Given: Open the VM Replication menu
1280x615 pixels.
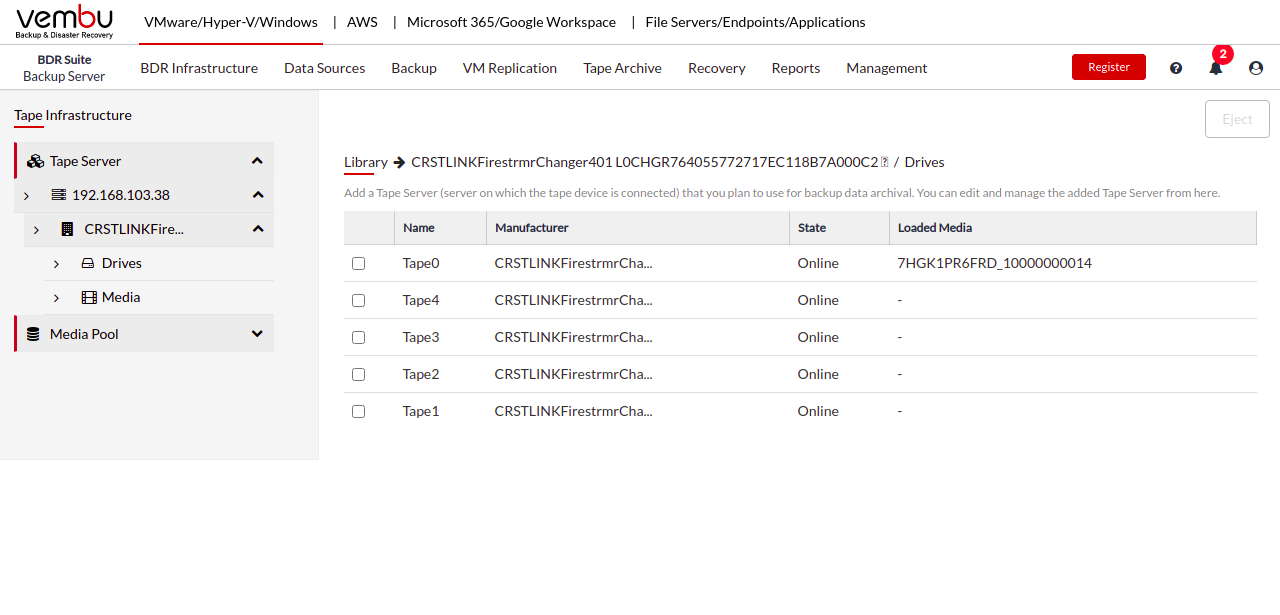Looking at the screenshot, I should click(x=510, y=68).
